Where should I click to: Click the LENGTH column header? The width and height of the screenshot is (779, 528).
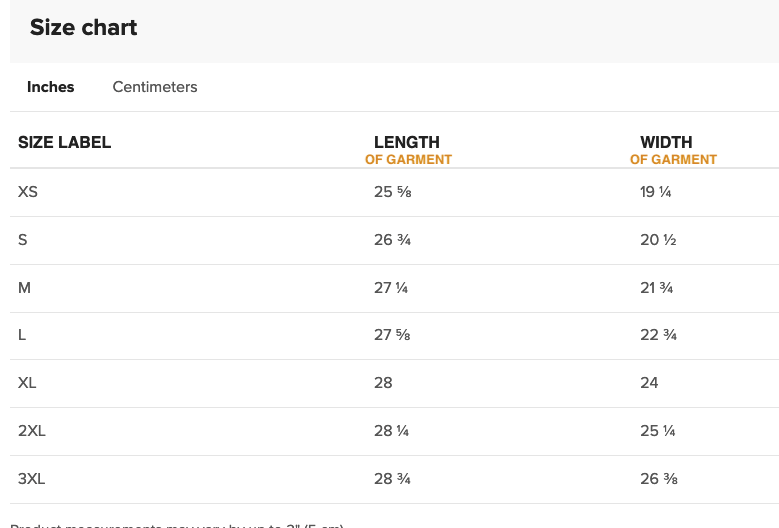pos(407,150)
